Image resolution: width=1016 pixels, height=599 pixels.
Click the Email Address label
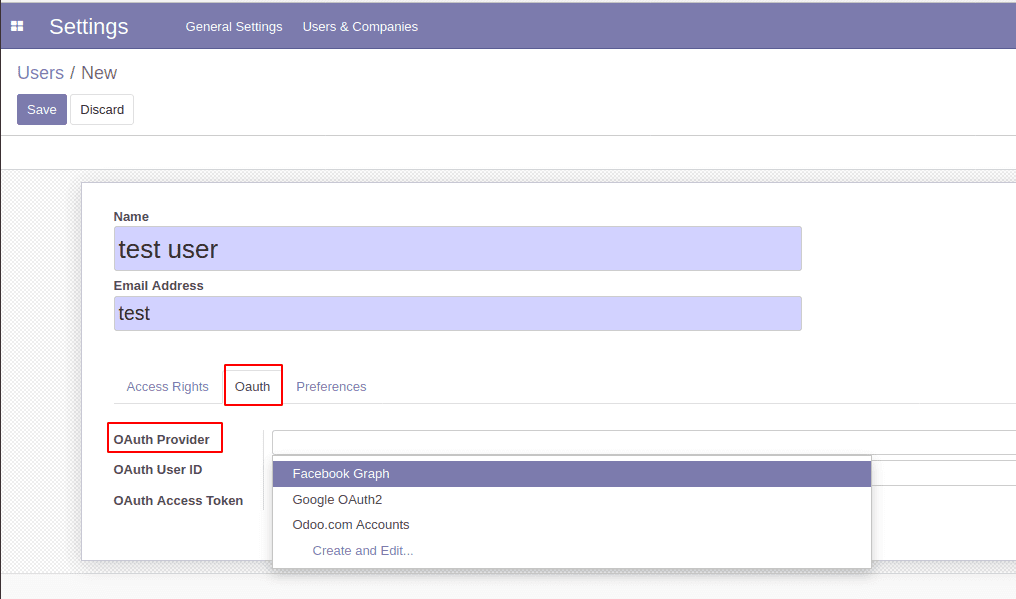[158, 286]
